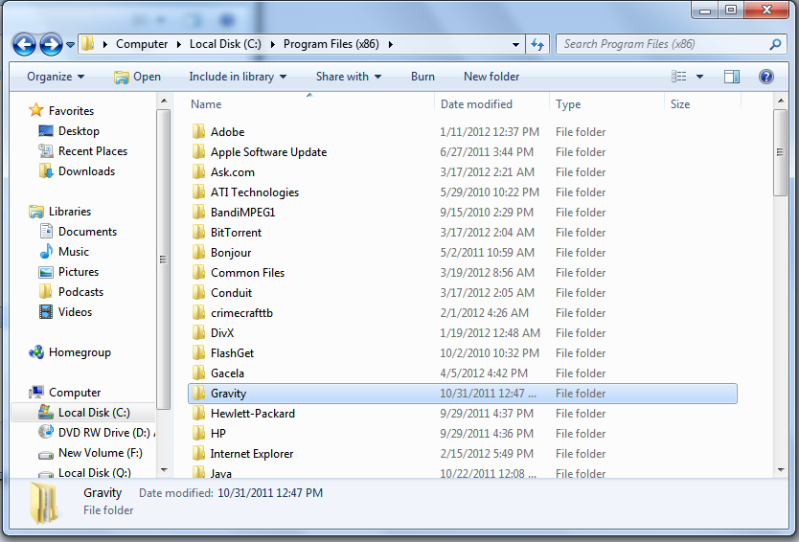Sort by Date modified column header
The height and width of the screenshot is (542, 799).
(x=492, y=104)
